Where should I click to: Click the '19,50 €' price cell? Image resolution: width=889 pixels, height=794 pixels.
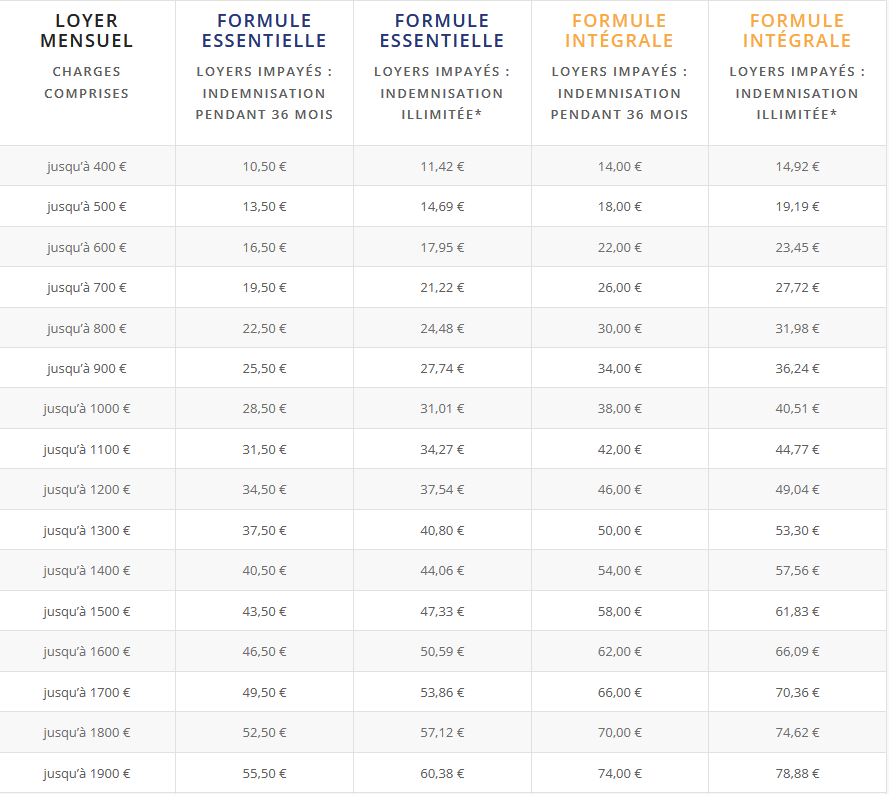pos(264,288)
